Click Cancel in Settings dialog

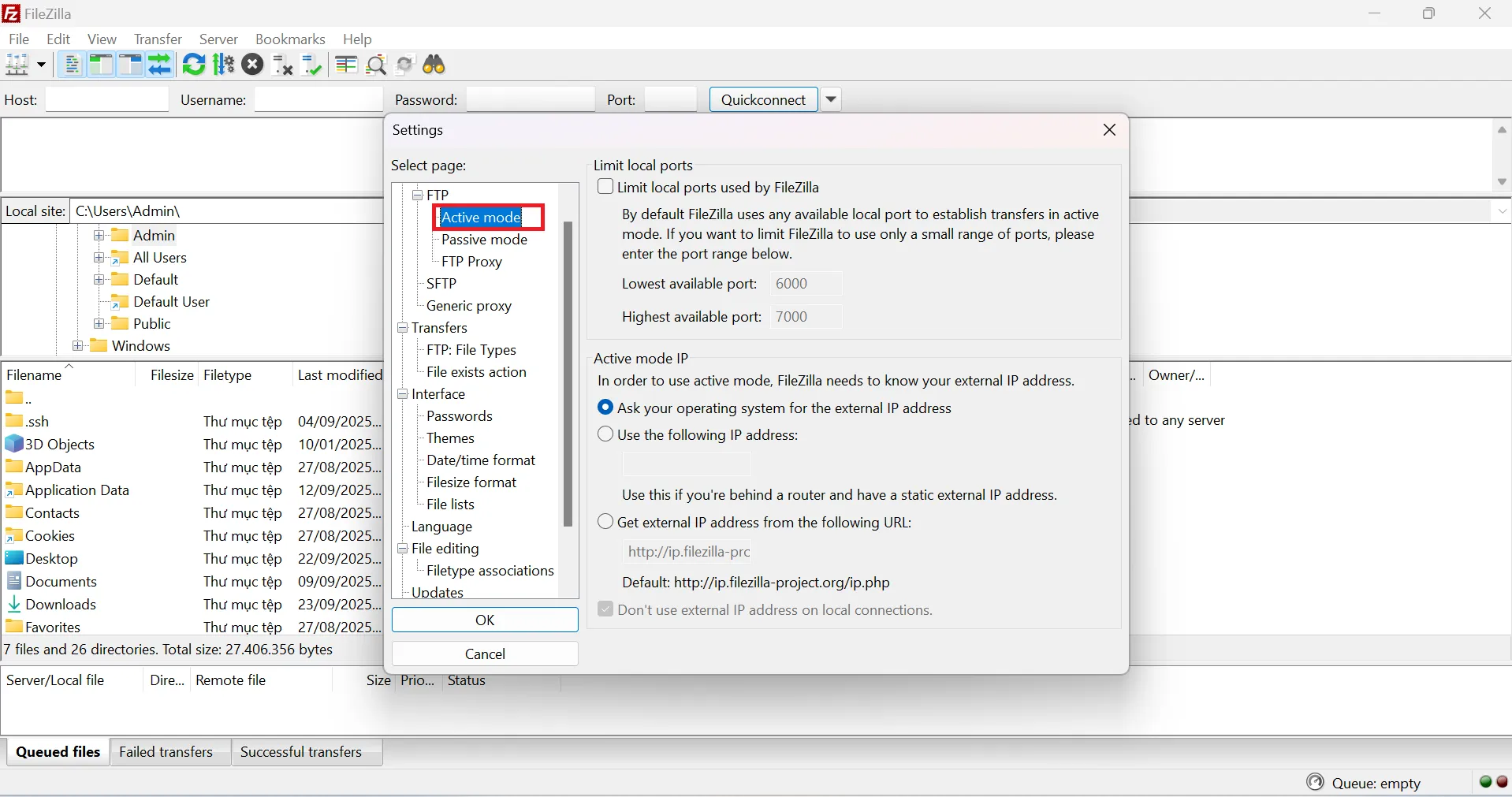click(x=485, y=654)
